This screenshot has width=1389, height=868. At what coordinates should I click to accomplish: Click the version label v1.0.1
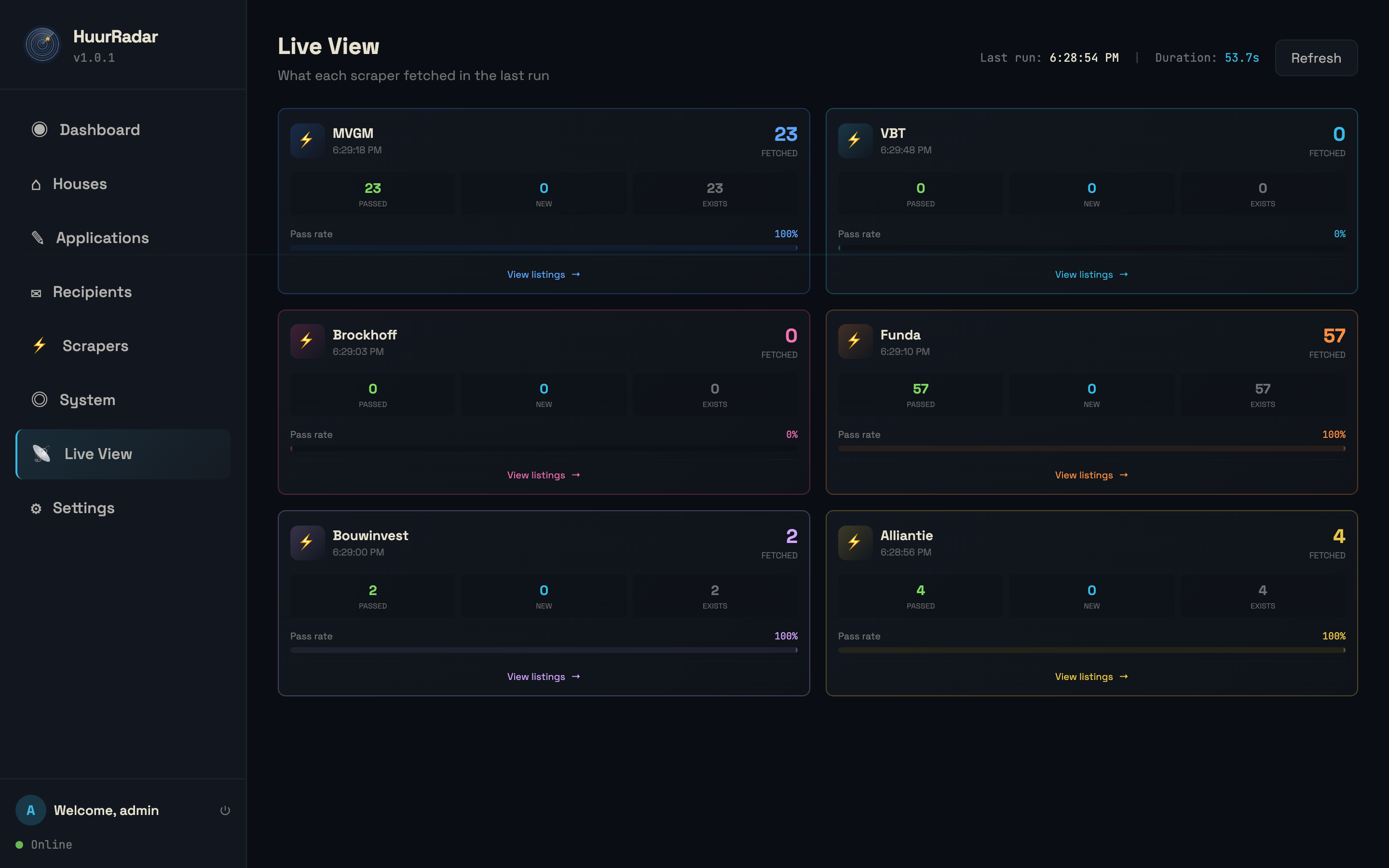tap(94, 57)
